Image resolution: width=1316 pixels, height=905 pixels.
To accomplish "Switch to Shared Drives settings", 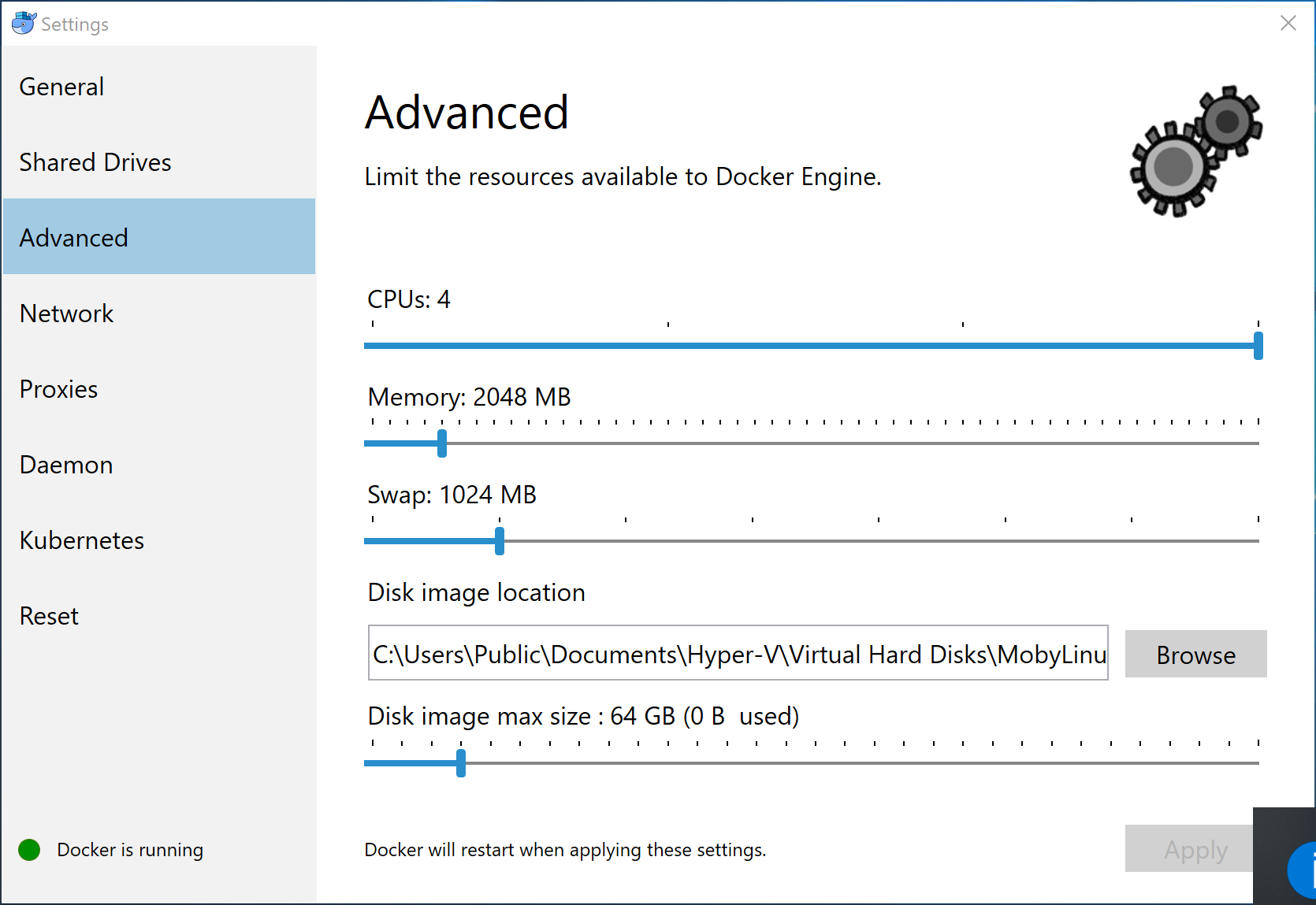I will pos(95,162).
